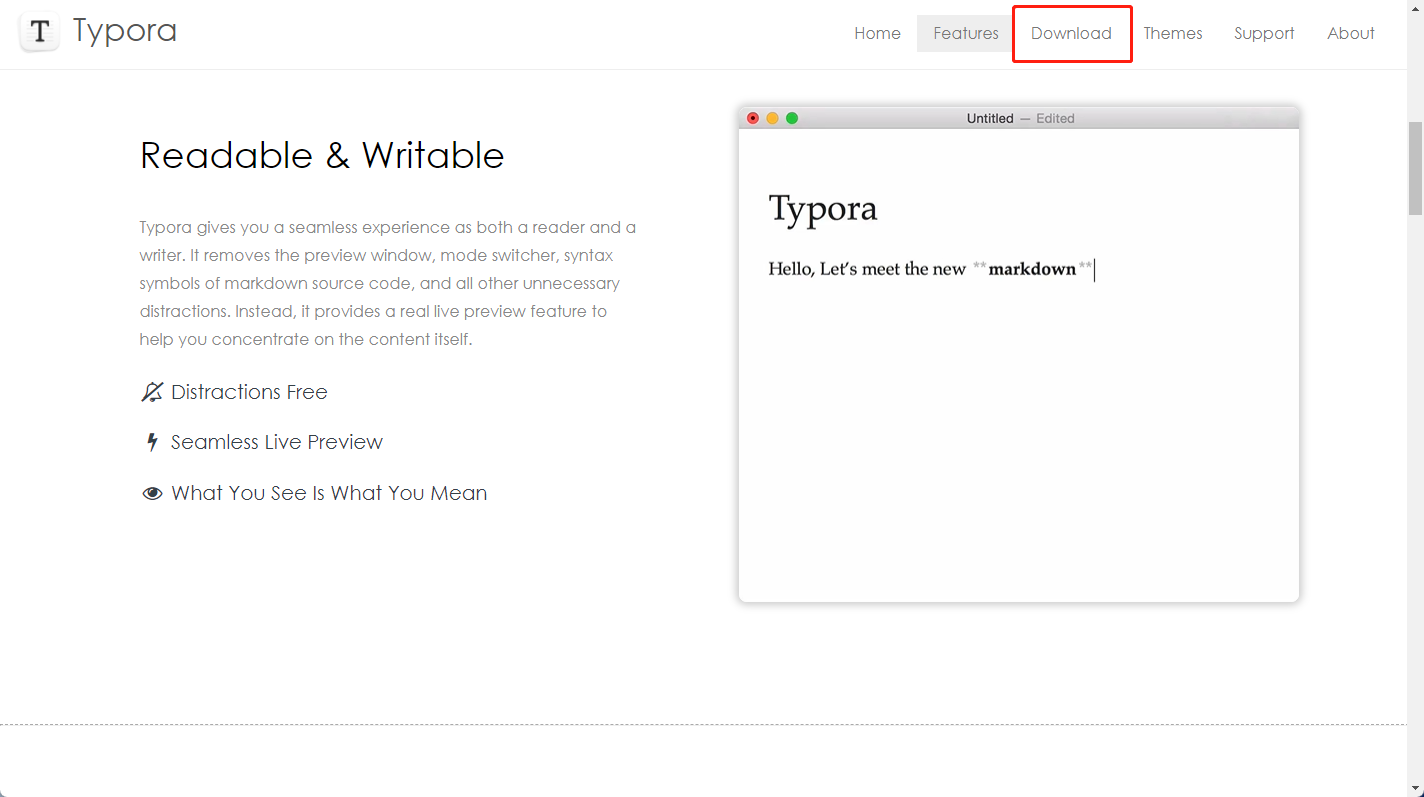Open the Home navigation item
The image size is (1424, 797).
[877, 33]
